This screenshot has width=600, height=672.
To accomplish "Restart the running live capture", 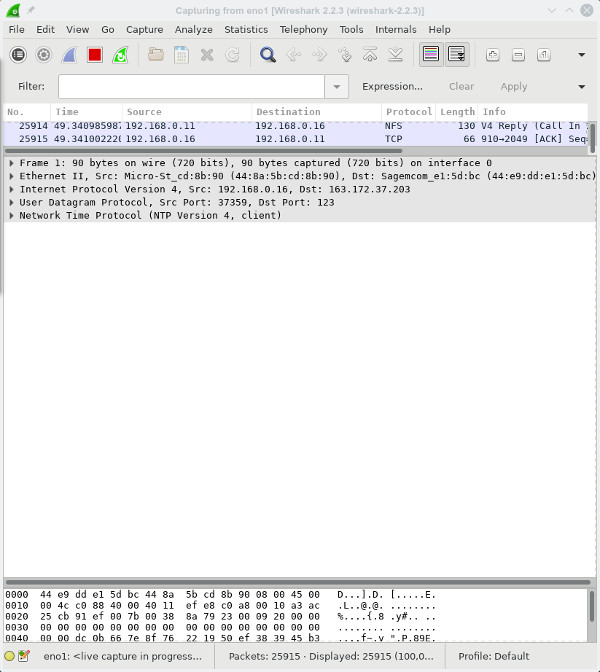I will click(x=120, y=55).
